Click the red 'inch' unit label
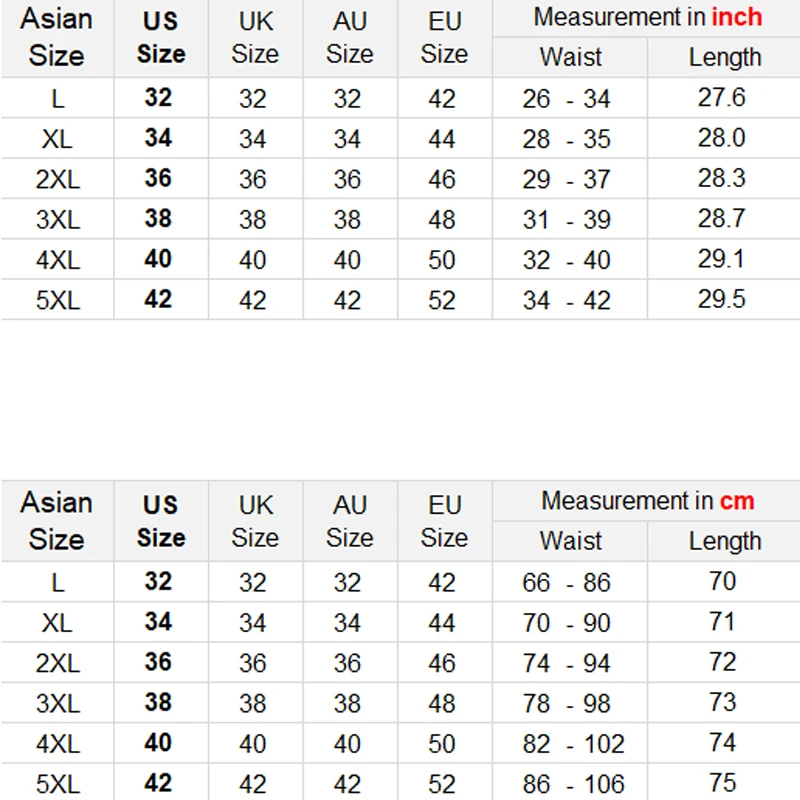The image size is (800, 800). coord(737,17)
